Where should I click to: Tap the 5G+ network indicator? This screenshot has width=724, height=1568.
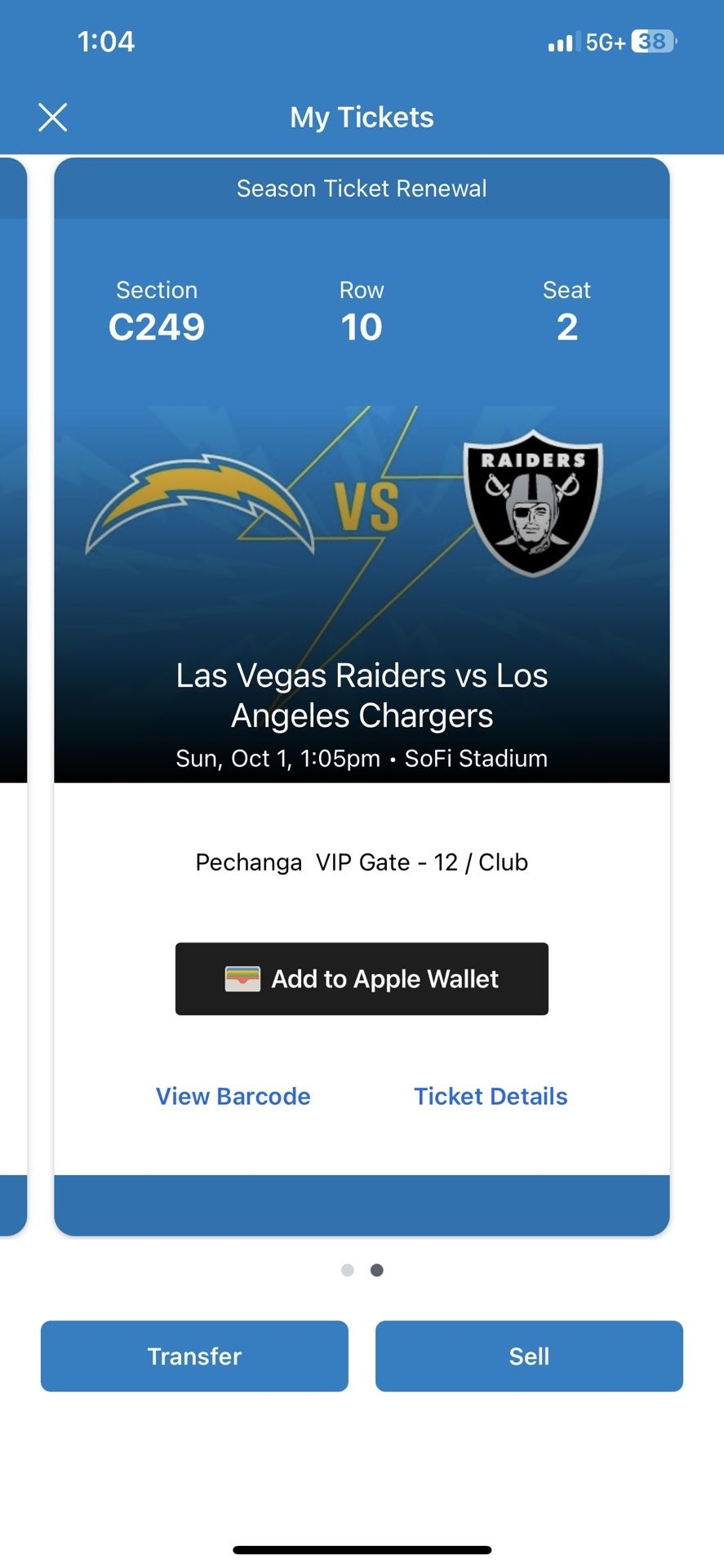605,40
